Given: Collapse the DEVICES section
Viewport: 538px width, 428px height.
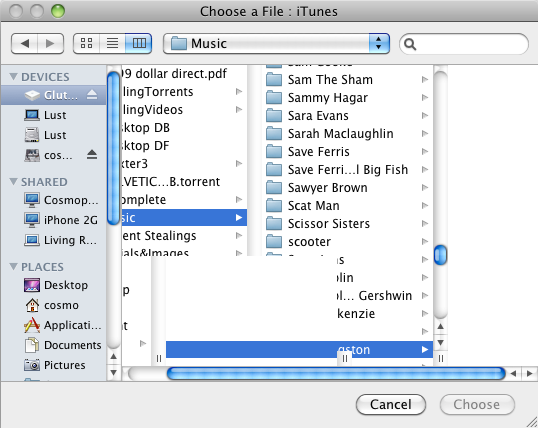Looking at the screenshot, I should 13,77.
